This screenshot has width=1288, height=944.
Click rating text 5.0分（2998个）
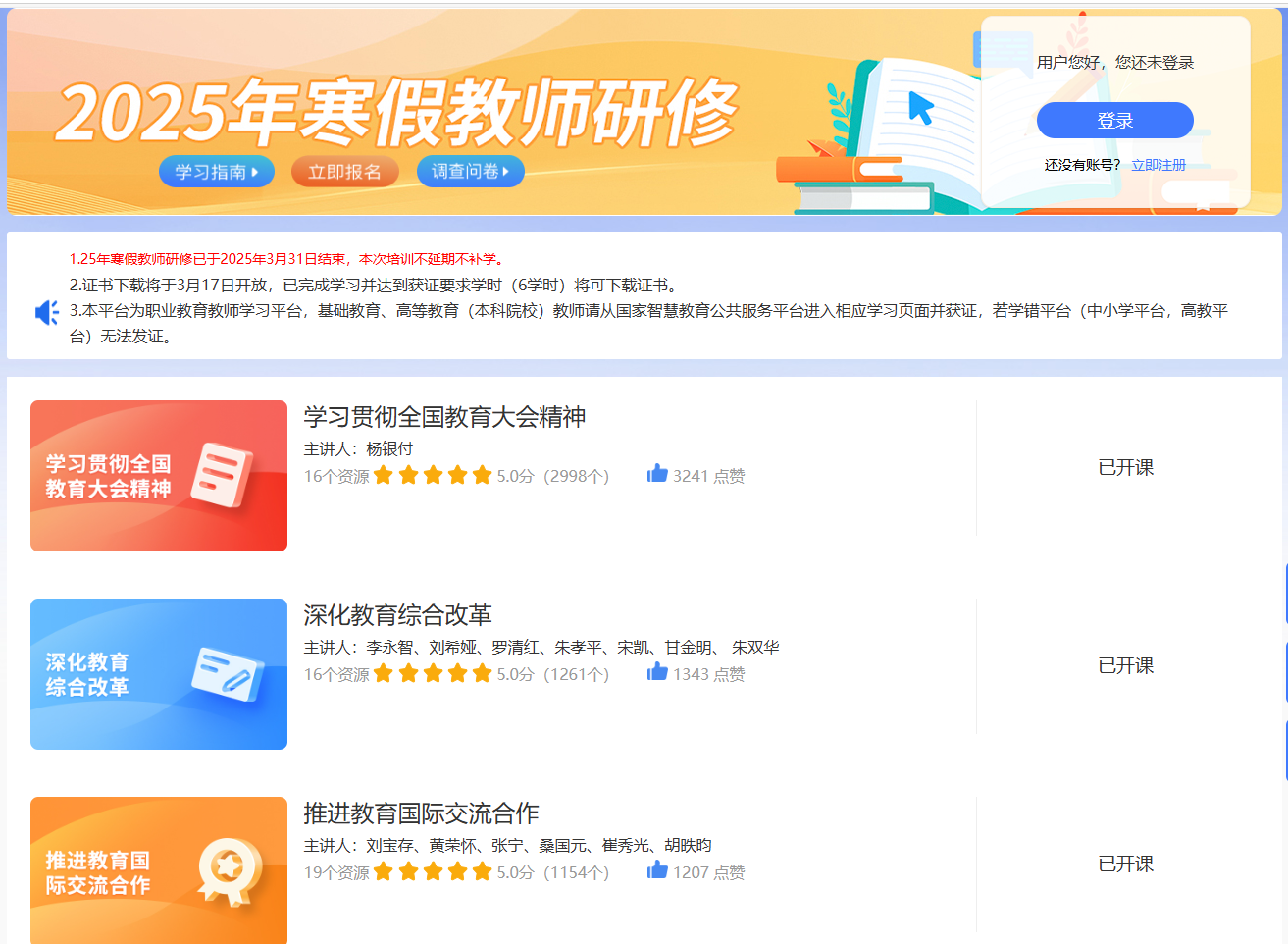pos(553,477)
